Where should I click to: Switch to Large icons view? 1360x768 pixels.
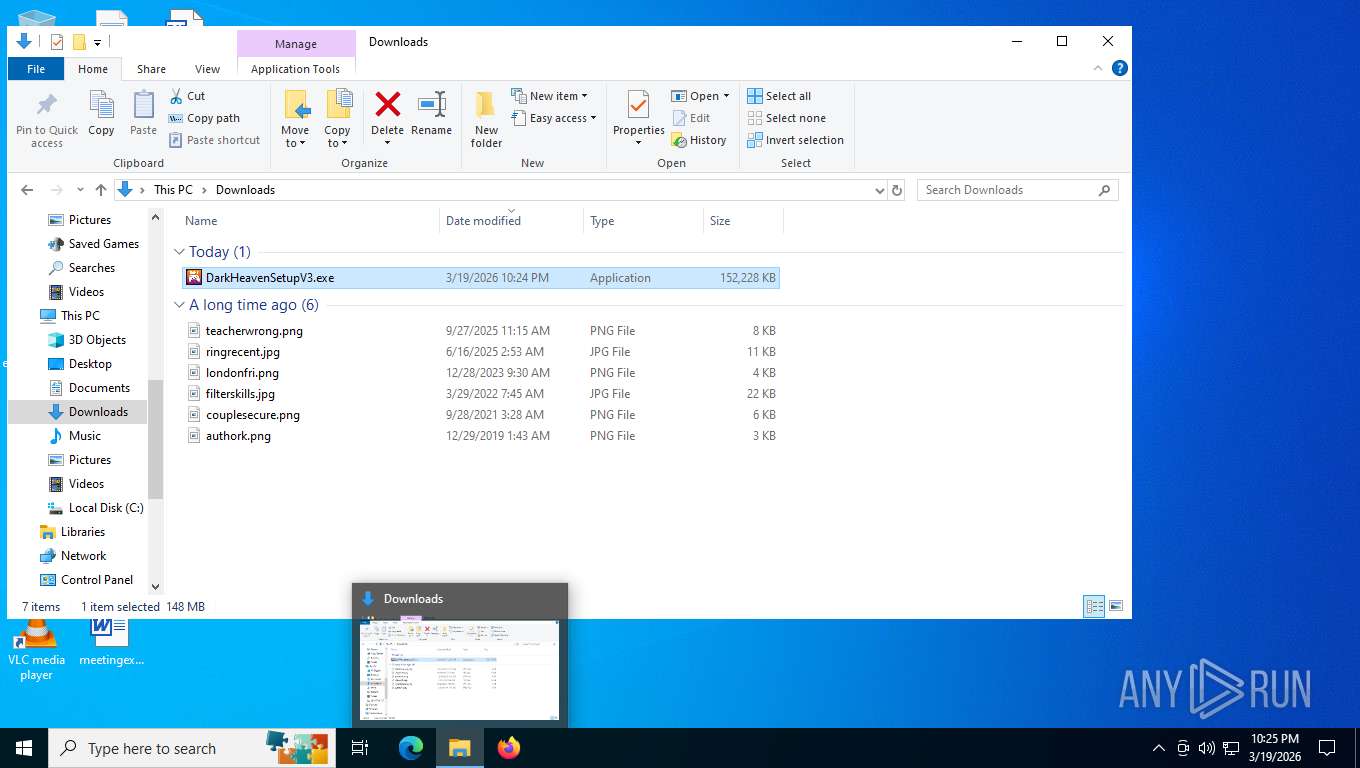tap(1116, 606)
